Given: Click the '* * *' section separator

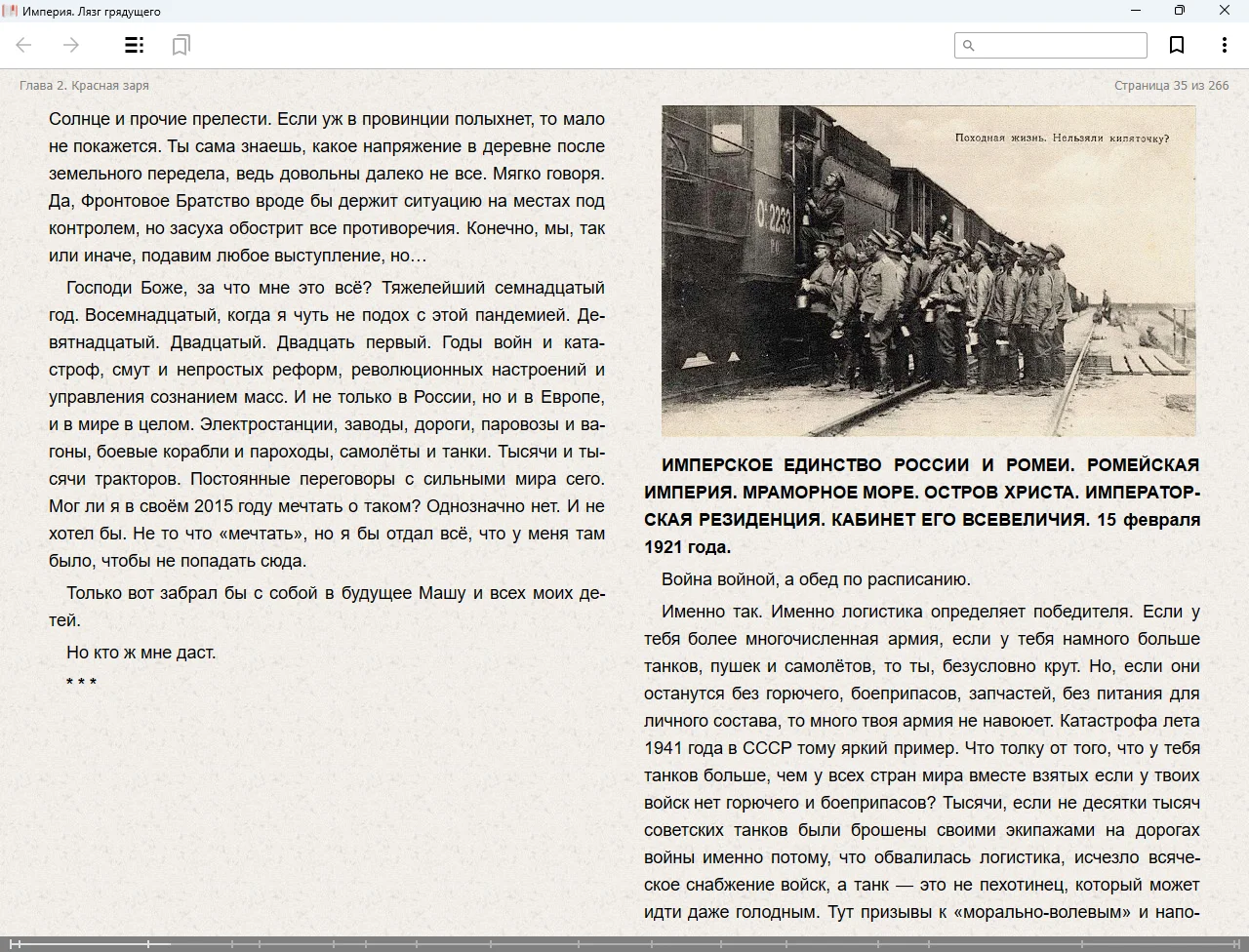Looking at the screenshot, I should 81,683.
